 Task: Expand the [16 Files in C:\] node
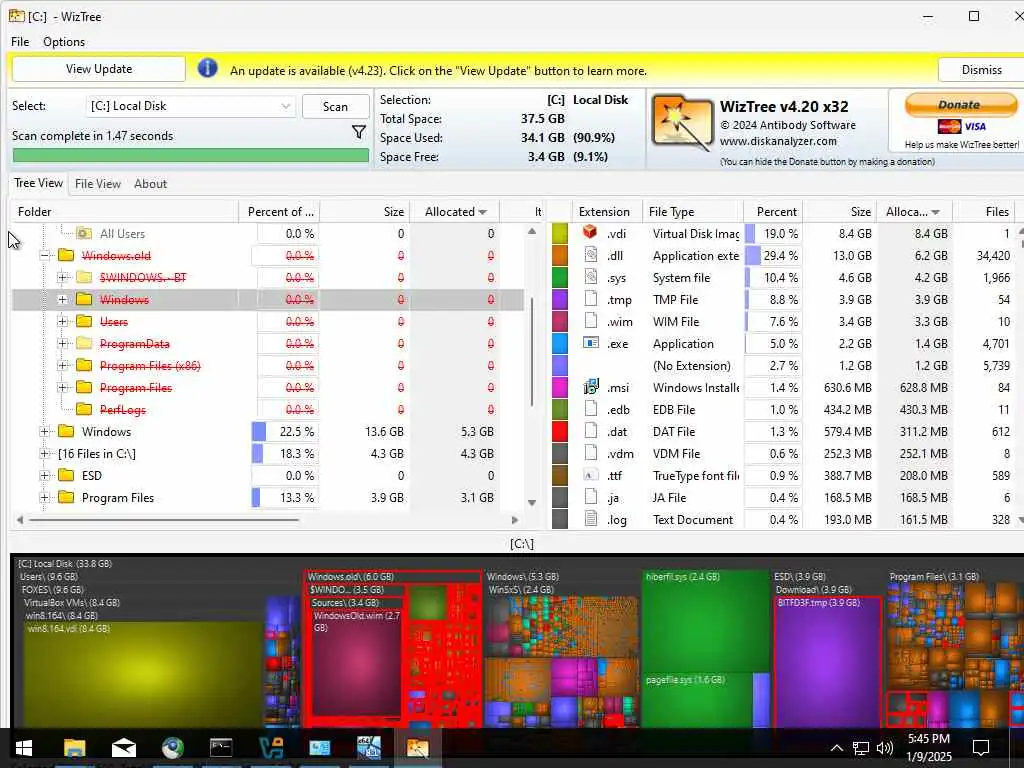44,453
